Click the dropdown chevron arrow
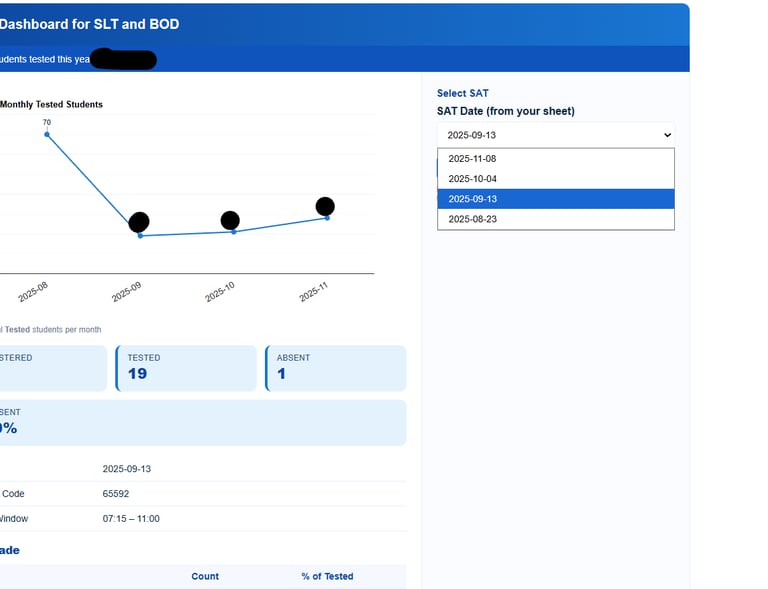The width and height of the screenshot is (768, 589). [667, 135]
